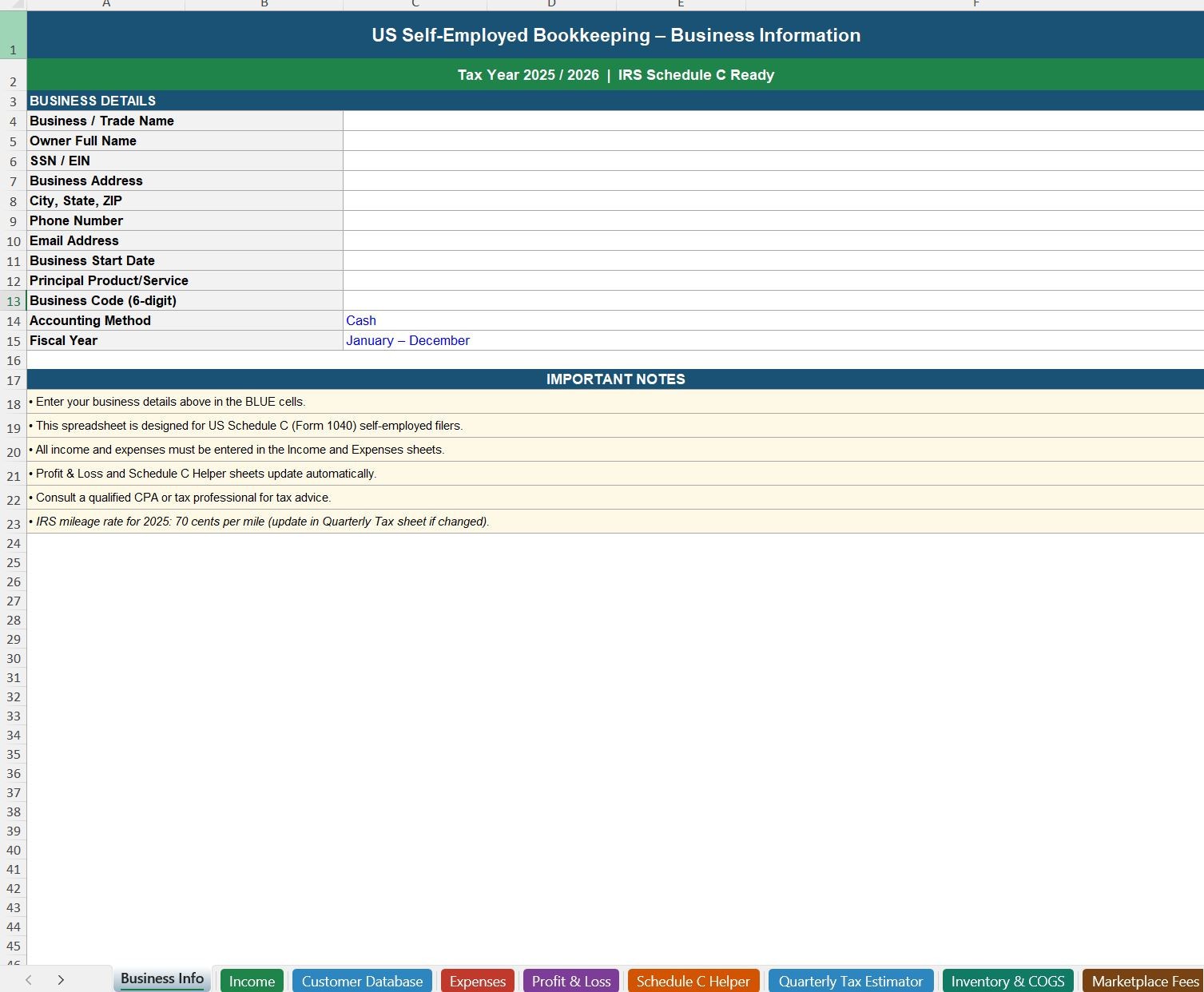Screen dimensions: 1204x992
Task: Select row 1 header
Action: 14,35
